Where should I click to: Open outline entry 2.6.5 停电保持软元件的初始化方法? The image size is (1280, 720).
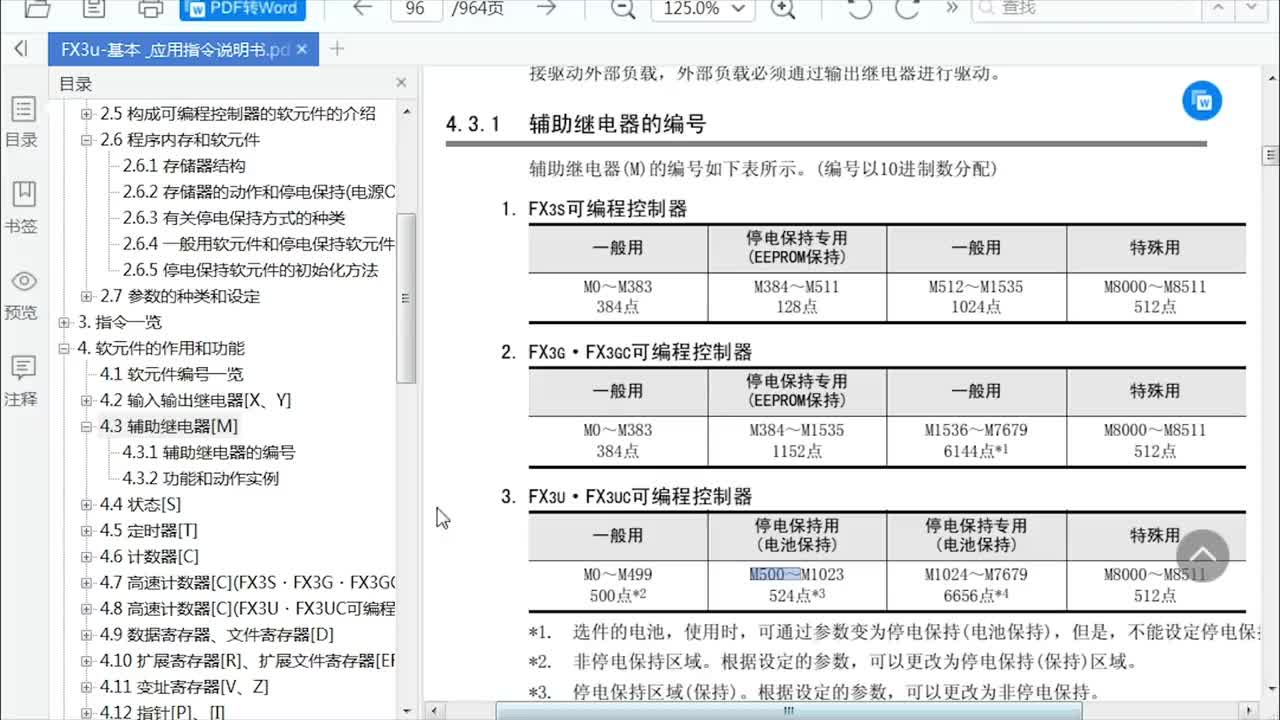251,270
